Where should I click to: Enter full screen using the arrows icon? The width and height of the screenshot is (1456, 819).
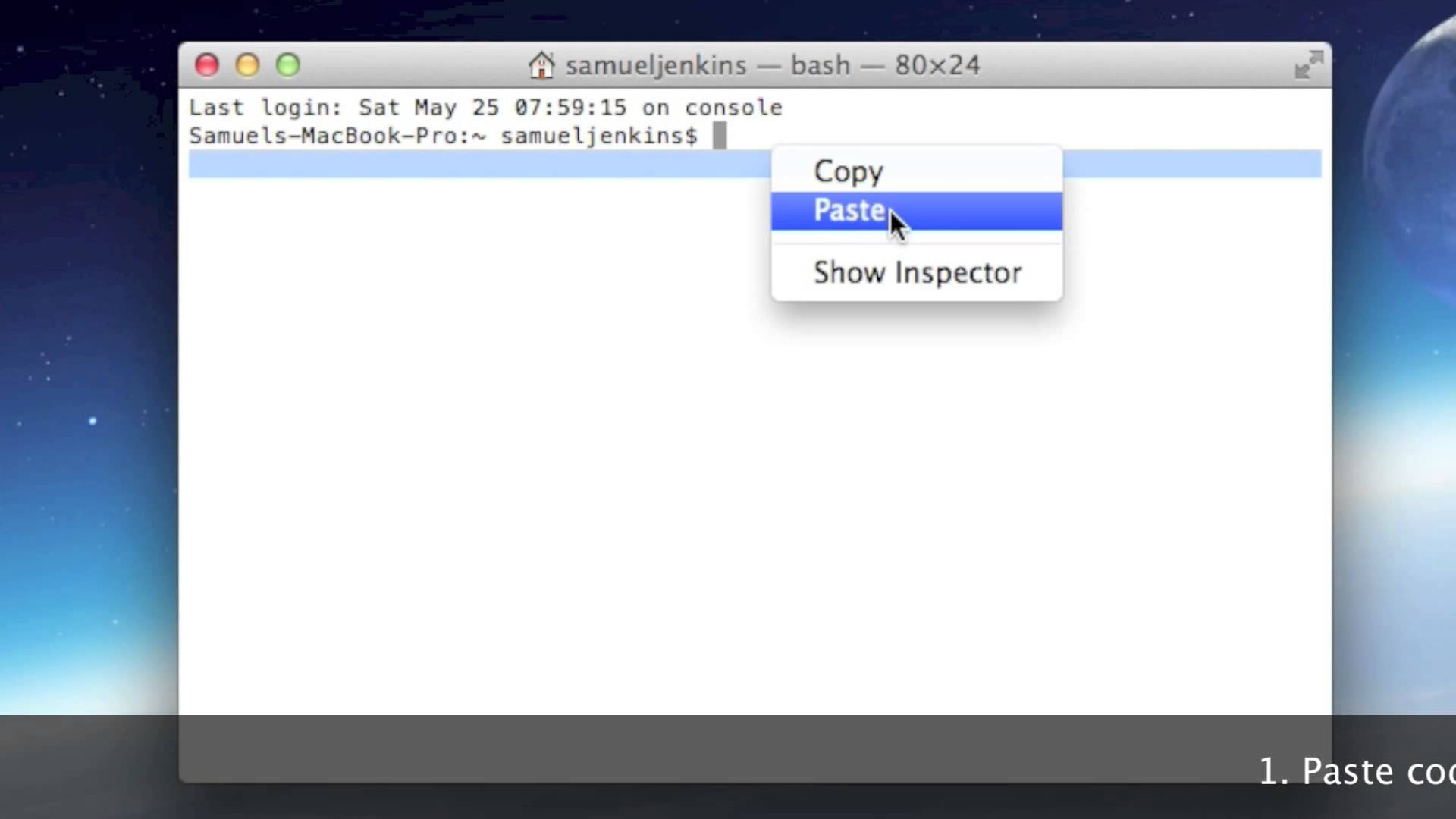(1308, 65)
